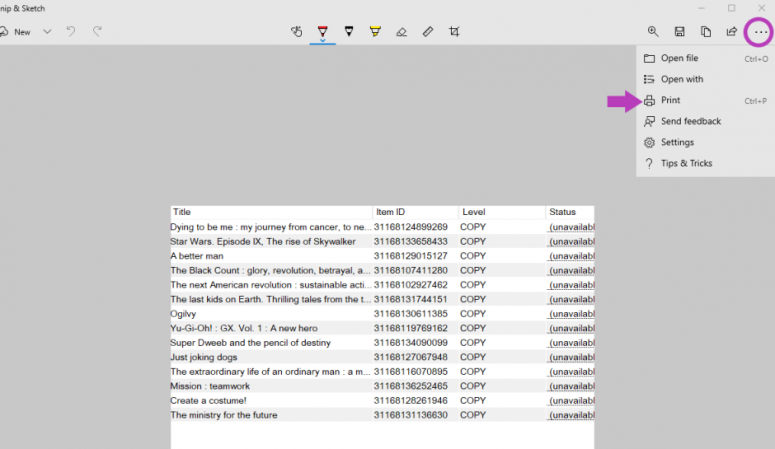This screenshot has width=775, height=449.
Task: Start a New snip
Action: (16, 32)
